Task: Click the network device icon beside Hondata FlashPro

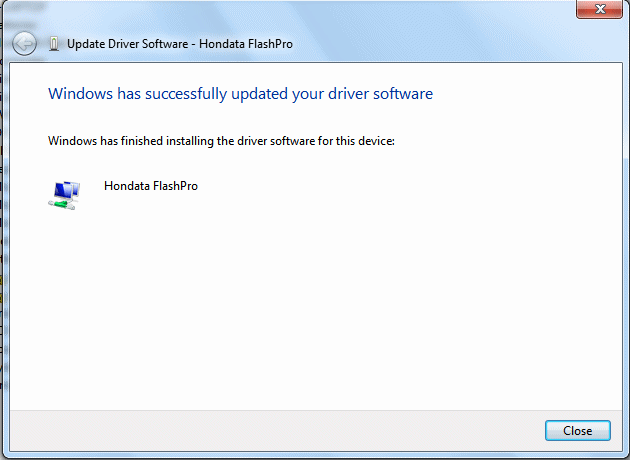Action: coord(65,195)
